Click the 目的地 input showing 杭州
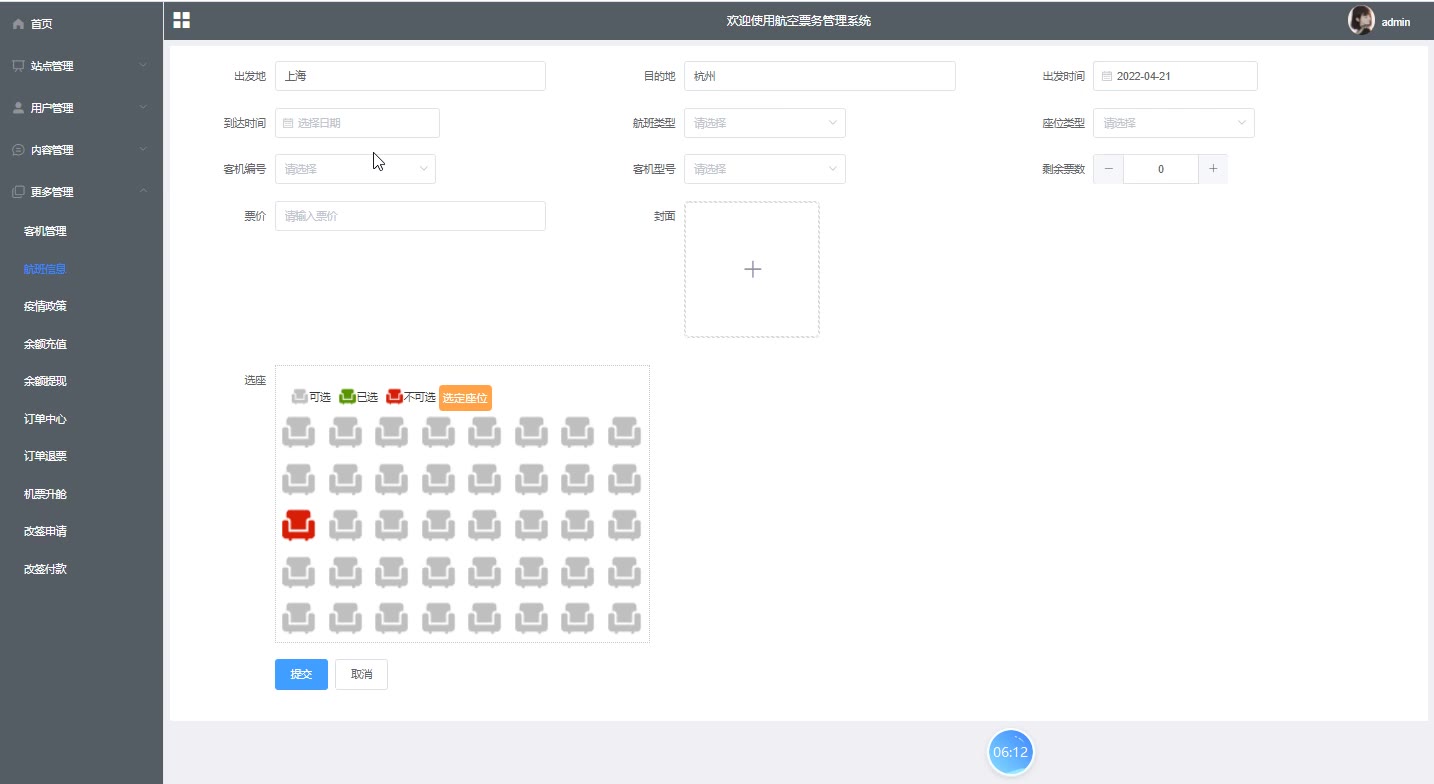This screenshot has width=1434, height=784. click(820, 76)
